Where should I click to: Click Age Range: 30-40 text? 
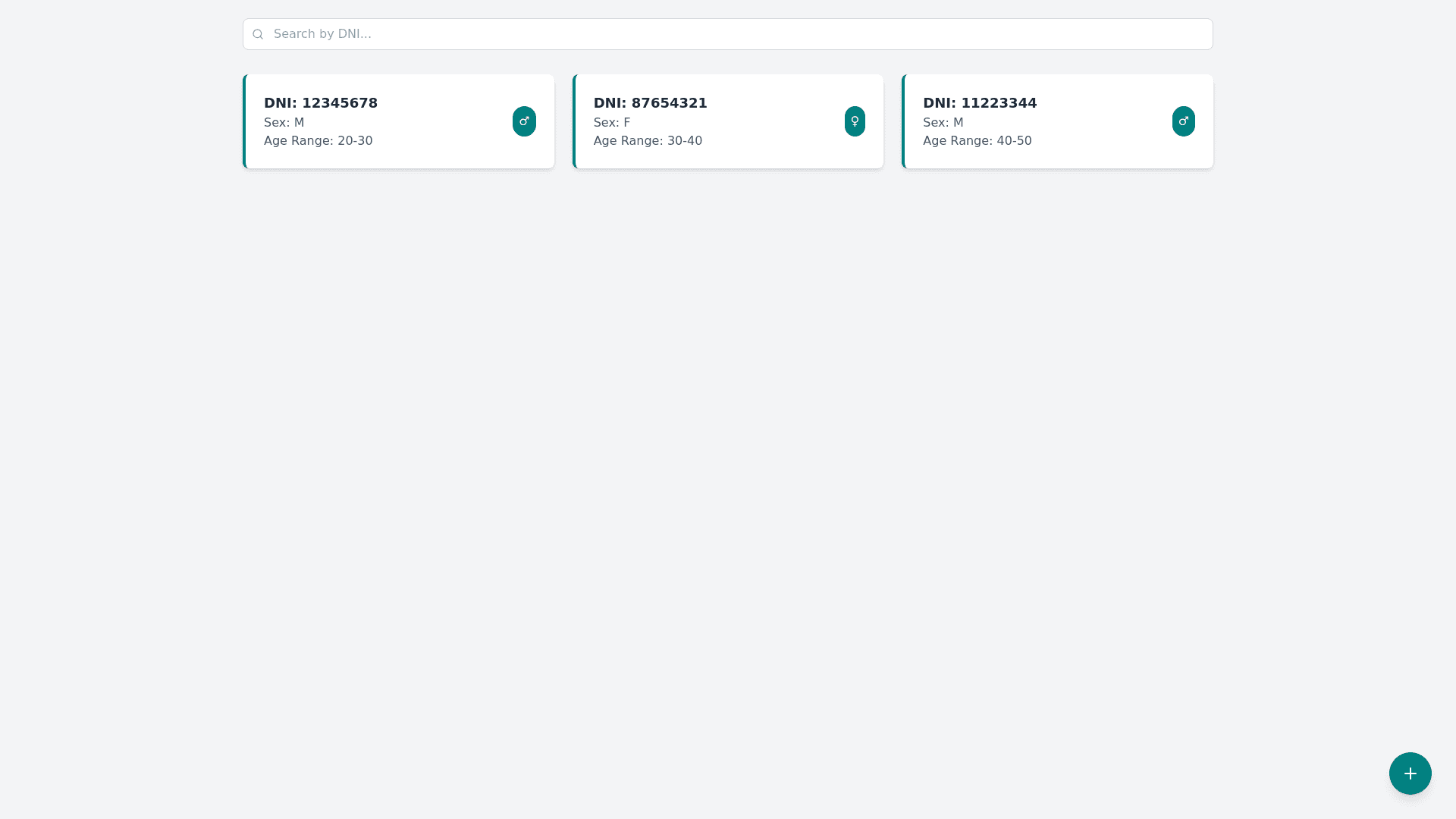(x=648, y=141)
